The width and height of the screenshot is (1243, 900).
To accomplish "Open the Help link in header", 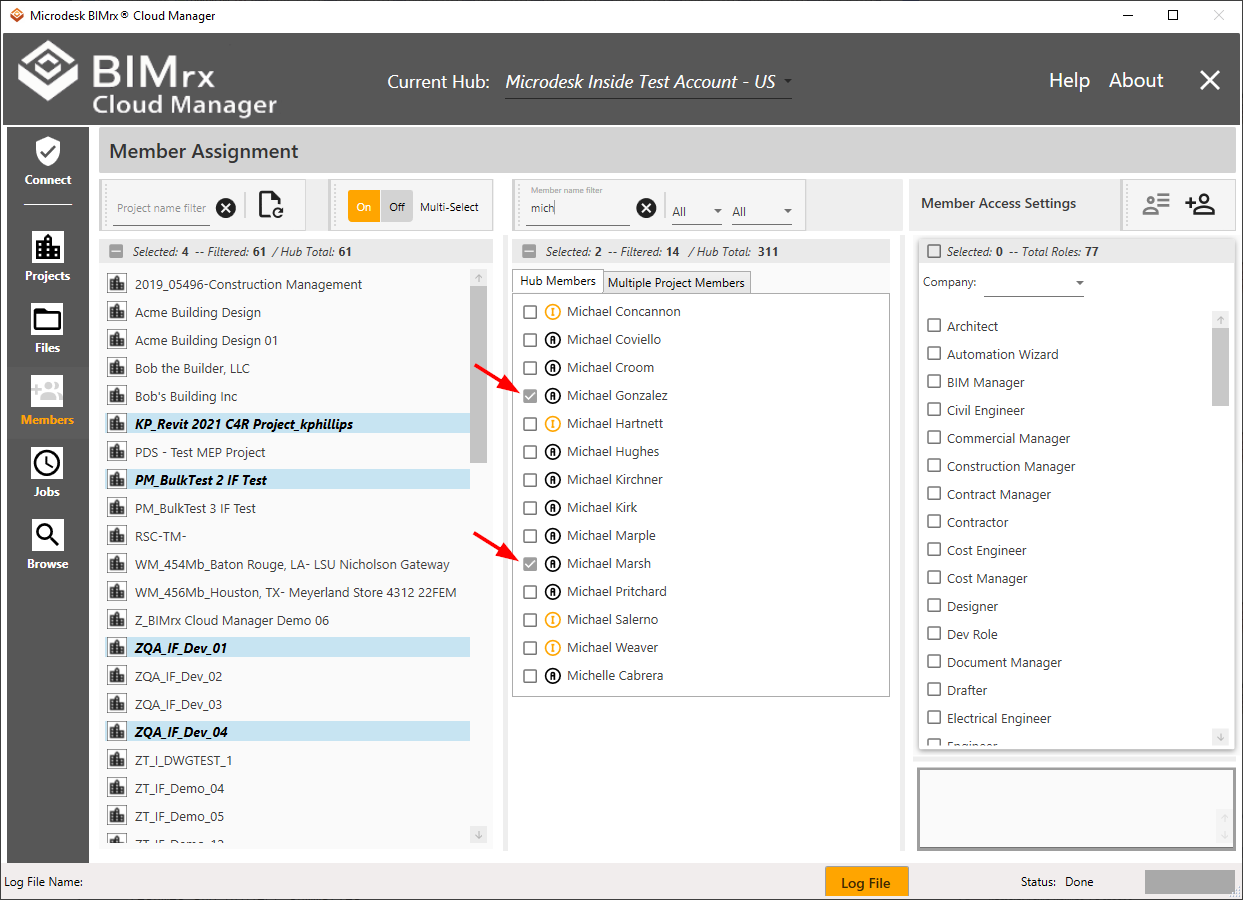I will click(x=1068, y=81).
